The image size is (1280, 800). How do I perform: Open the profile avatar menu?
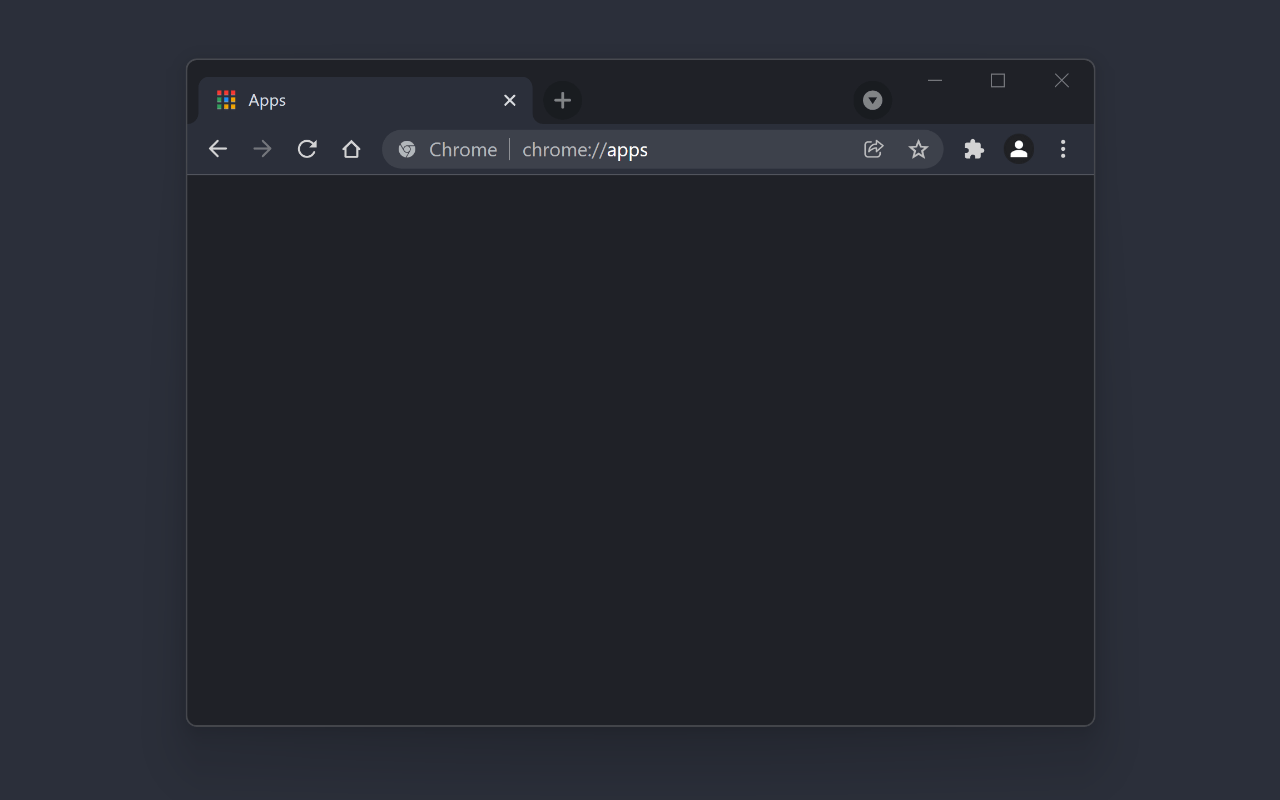tap(1018, 149)
